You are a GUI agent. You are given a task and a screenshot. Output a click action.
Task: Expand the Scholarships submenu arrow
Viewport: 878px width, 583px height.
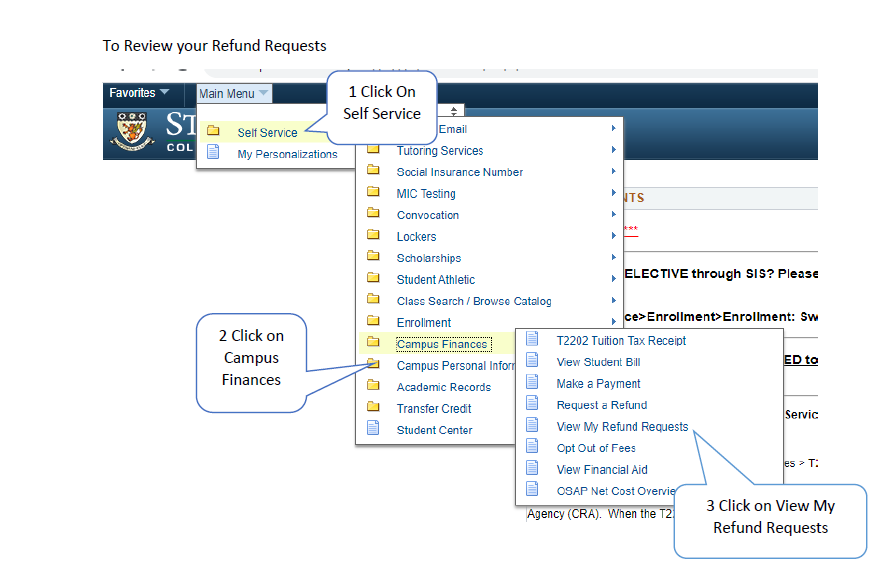(614, 257)
